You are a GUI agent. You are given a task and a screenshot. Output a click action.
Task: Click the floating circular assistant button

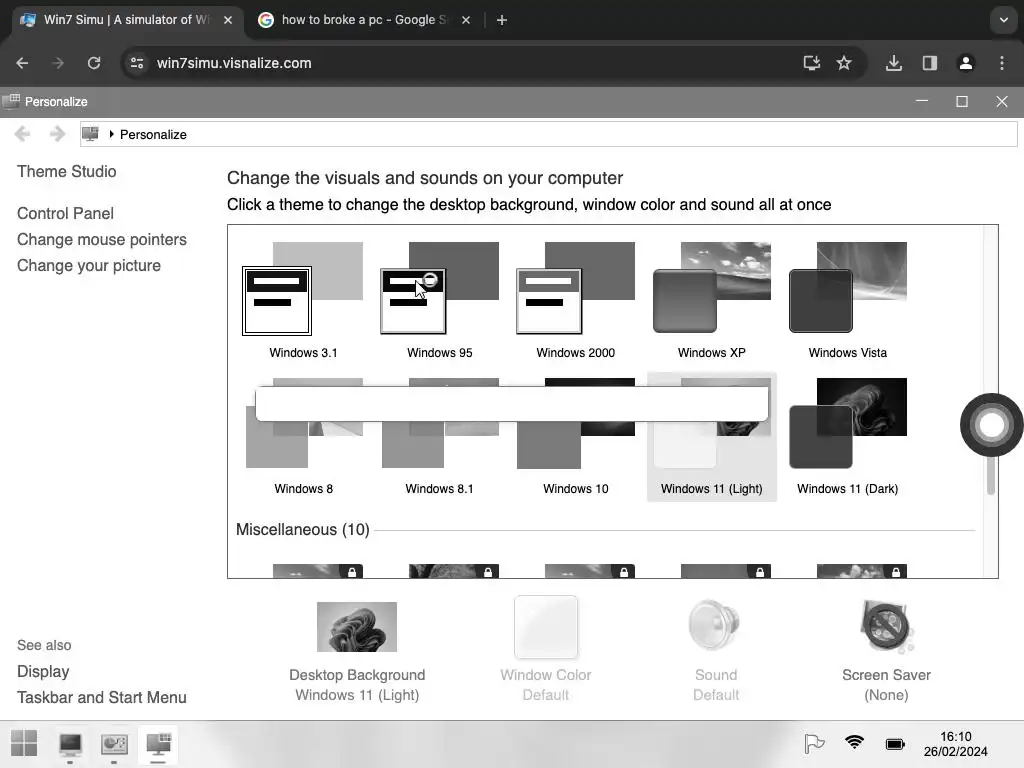click(x=991, y=425)
